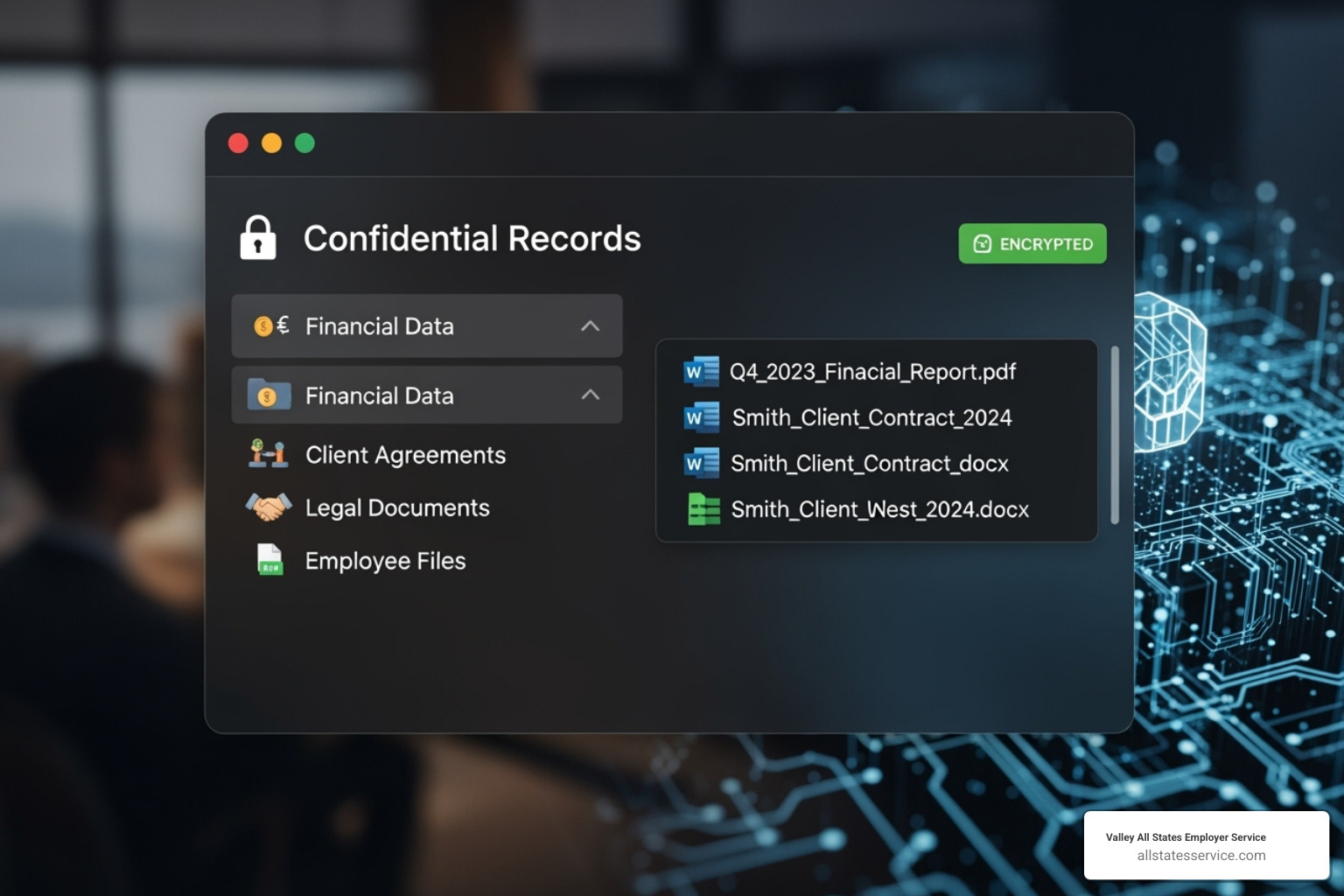Click the Word icon beside Smith_Client_Contract_docx
1344x896 pixels.
pos(701,463)
